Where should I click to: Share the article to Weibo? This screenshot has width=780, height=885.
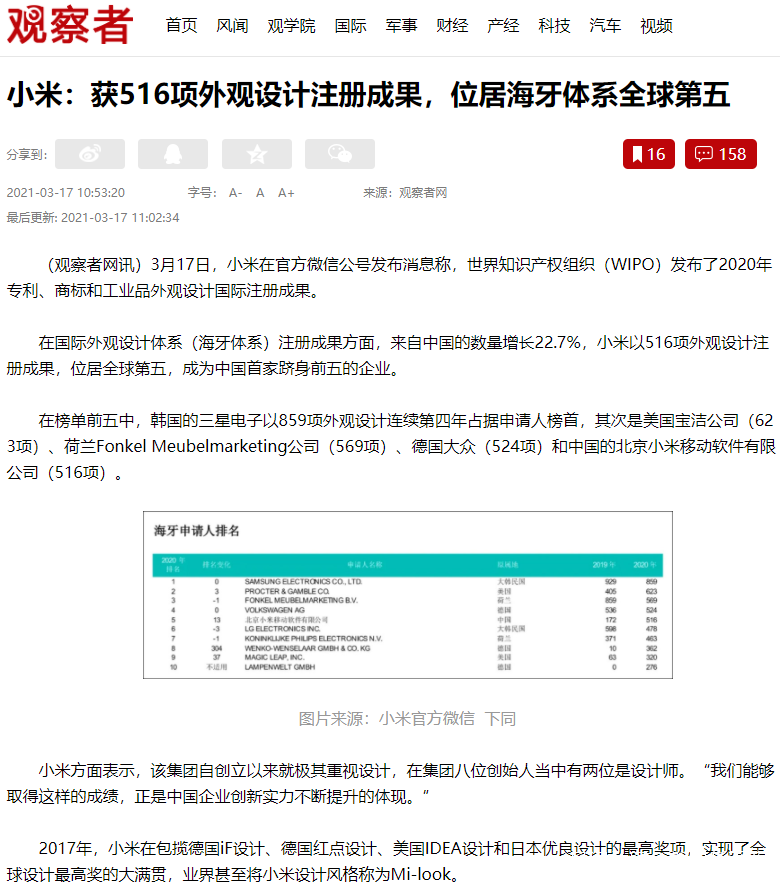90,154
